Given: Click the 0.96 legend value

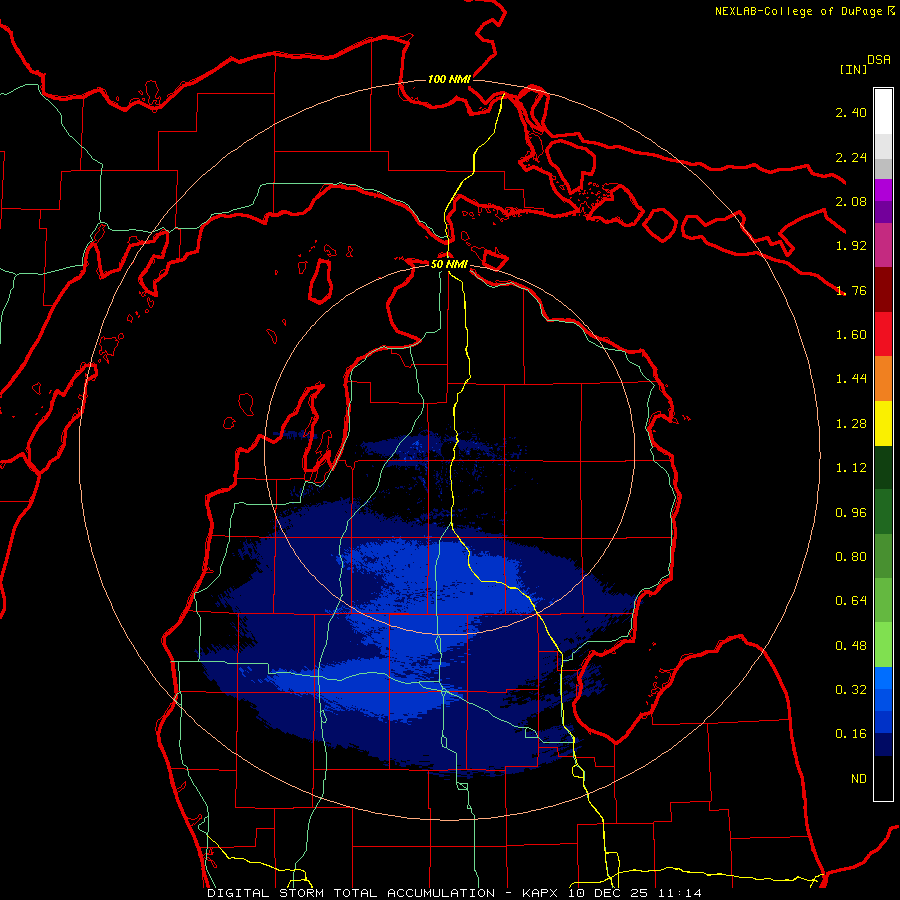Looking at the screenshot, I should click(851, 513).
